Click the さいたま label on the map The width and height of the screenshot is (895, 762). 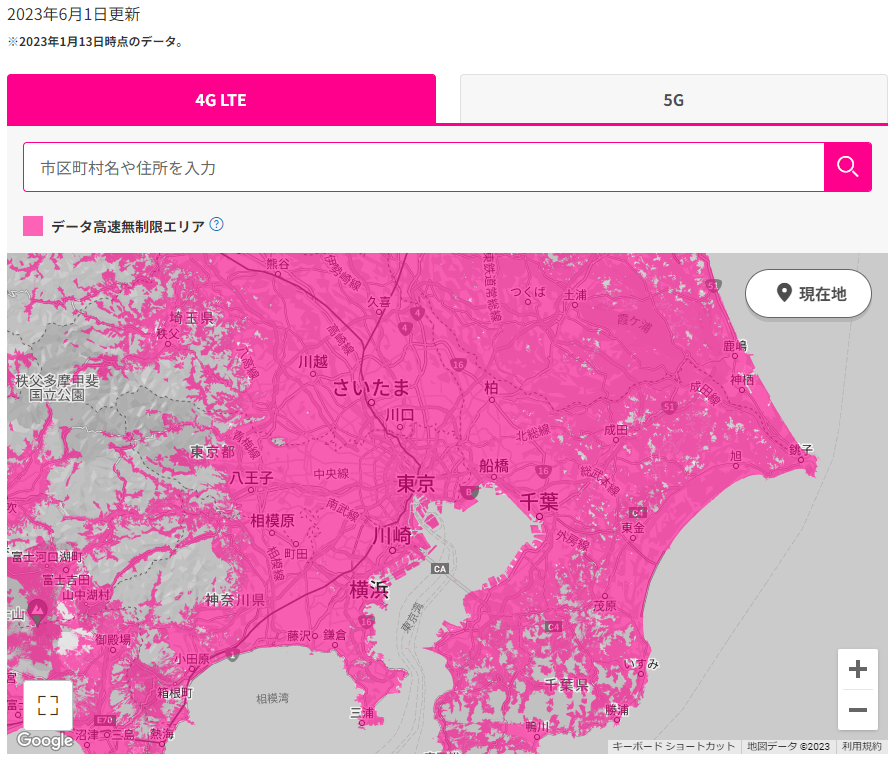pos(371,388)
